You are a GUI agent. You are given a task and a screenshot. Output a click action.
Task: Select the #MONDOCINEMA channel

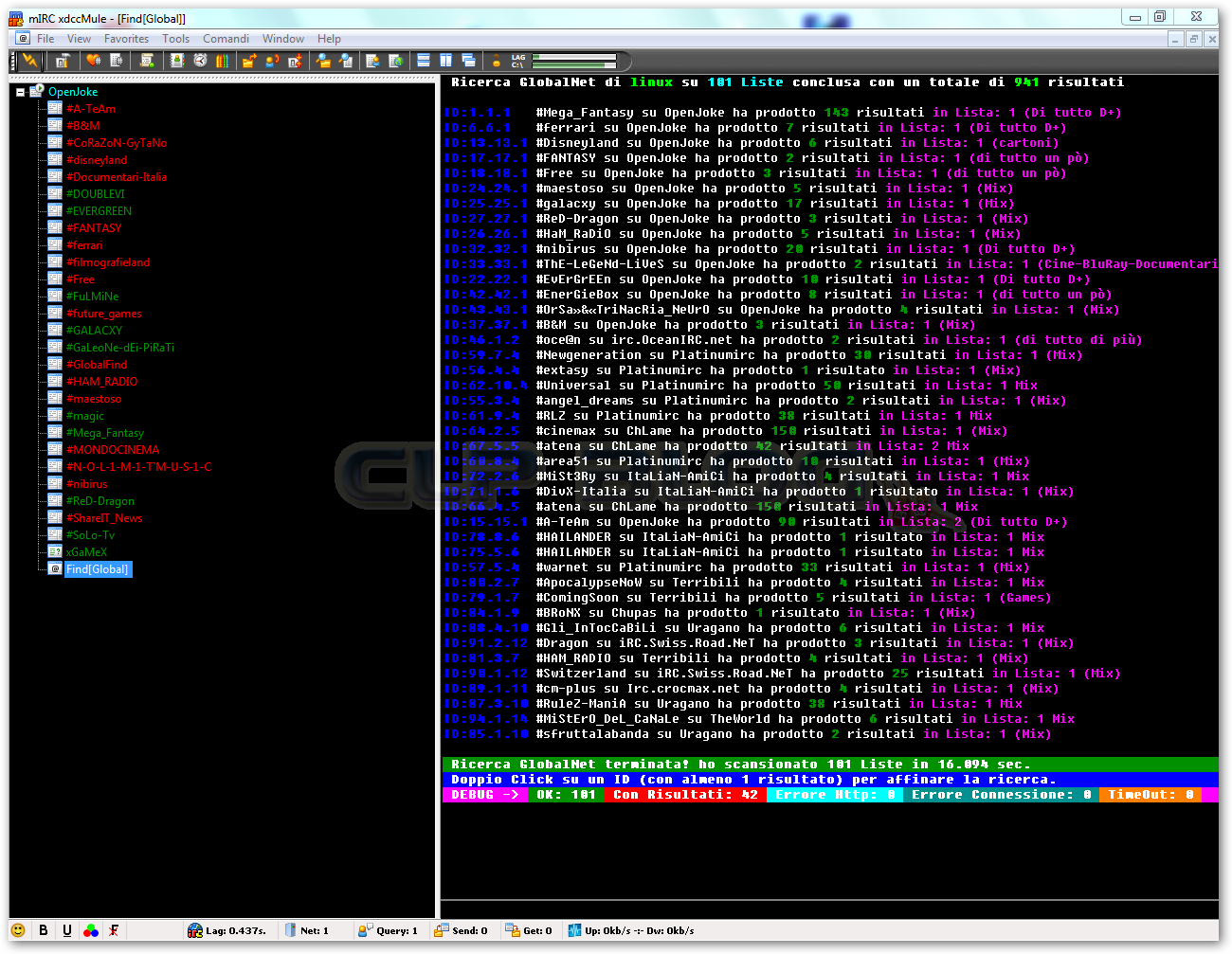pyautogui.click(x=113, y=450)
